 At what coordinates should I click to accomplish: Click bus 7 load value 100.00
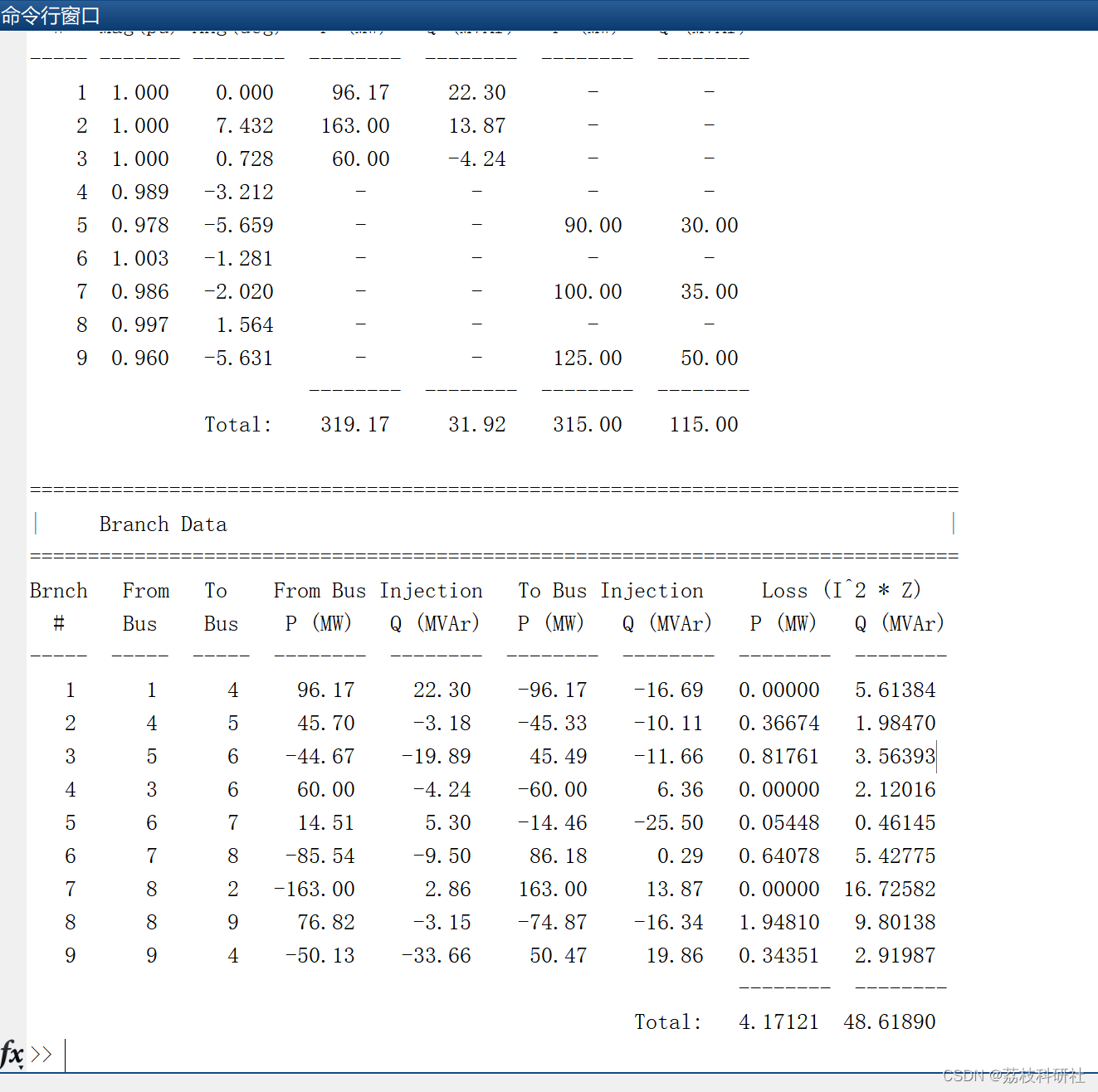(588, 292)
